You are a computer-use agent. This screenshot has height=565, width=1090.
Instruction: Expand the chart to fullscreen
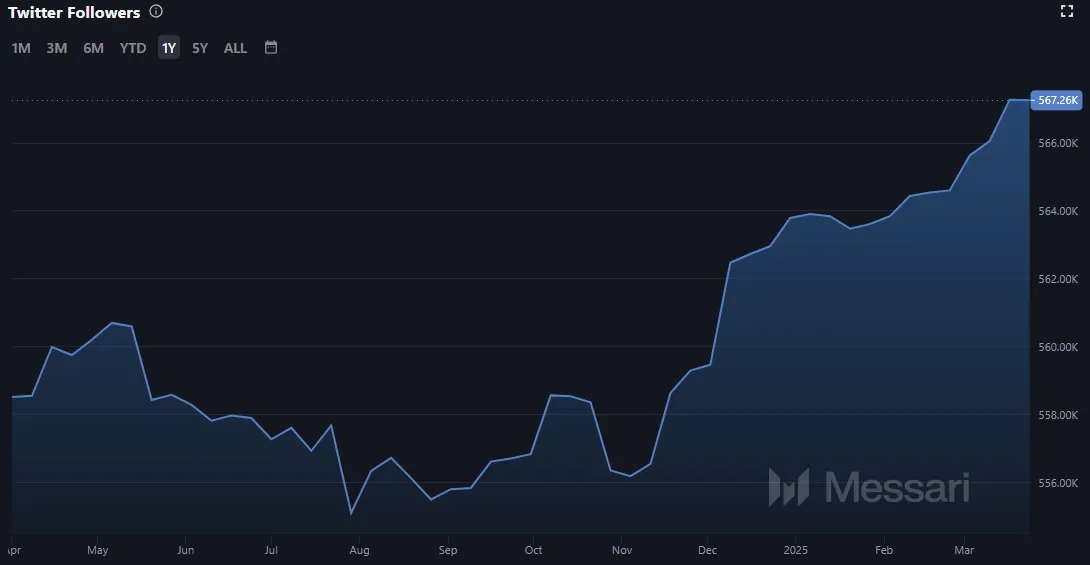(1067, 12)
